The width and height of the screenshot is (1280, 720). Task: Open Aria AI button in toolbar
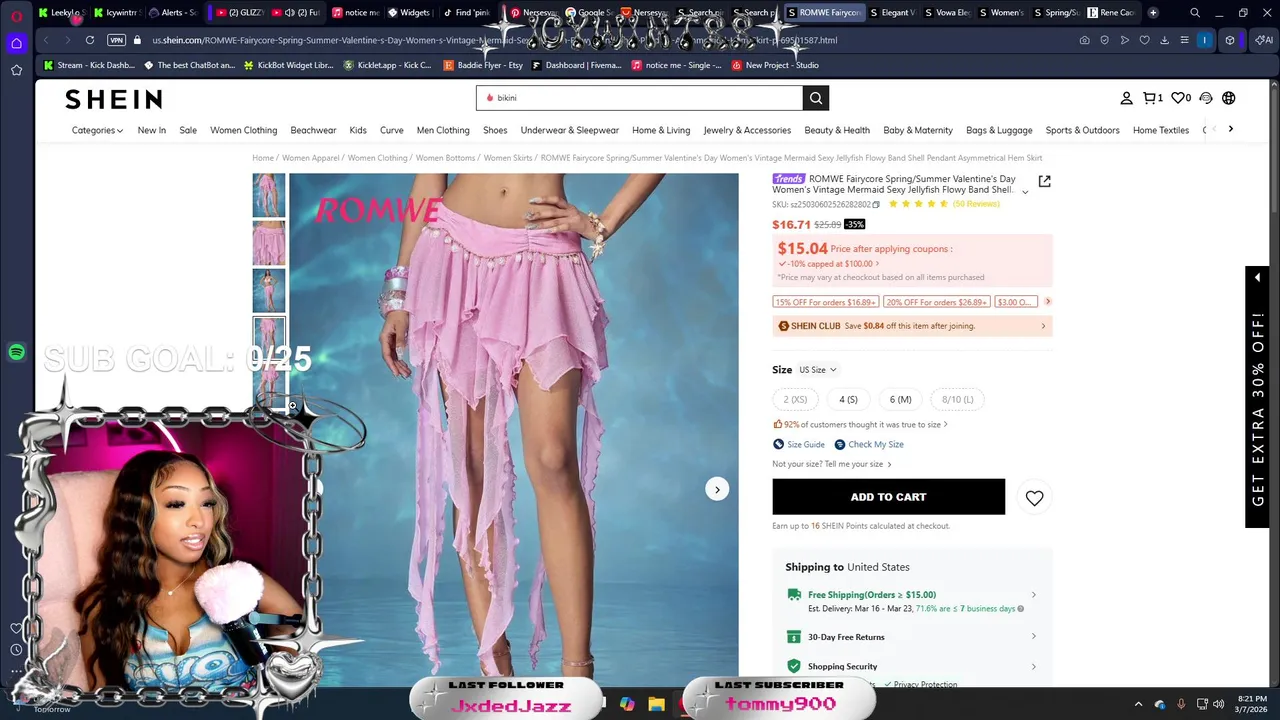click(x=1264, y=40)
